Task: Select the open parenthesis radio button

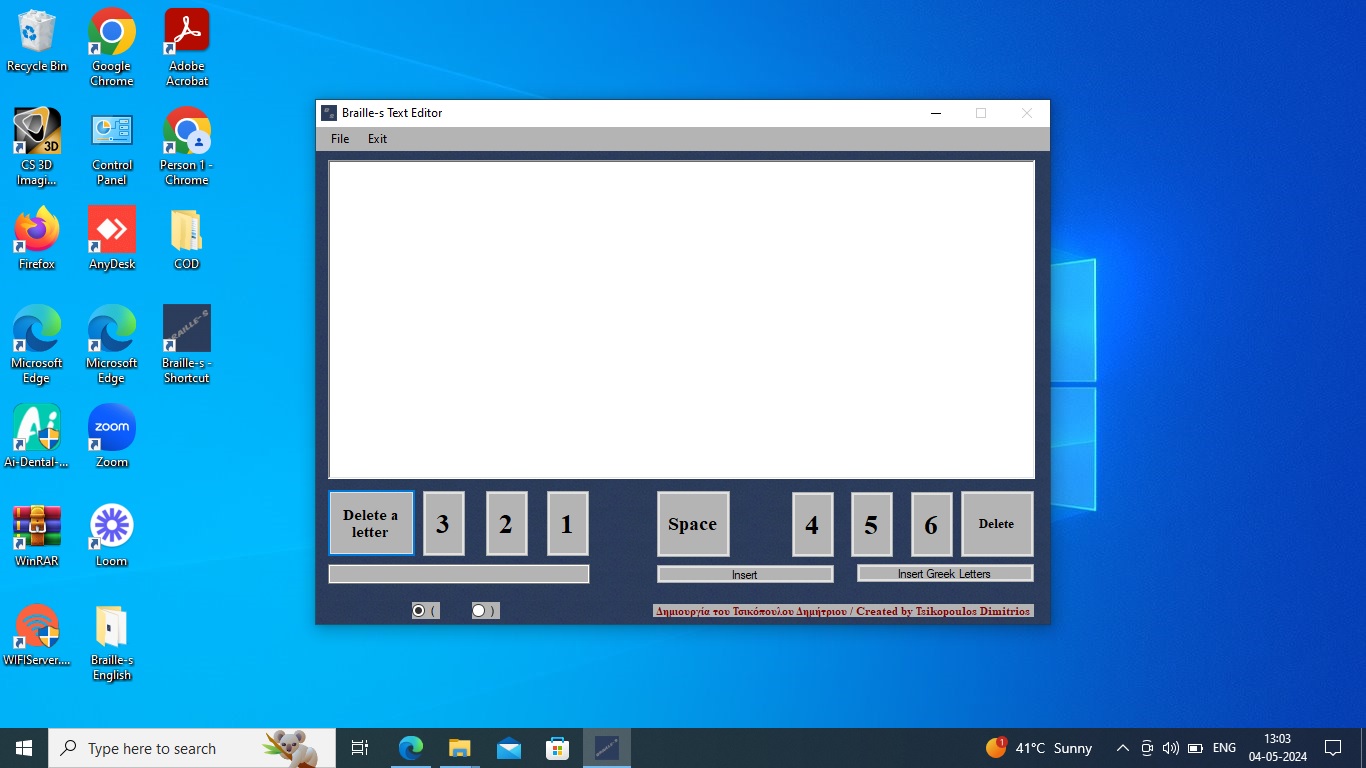Action: point(419,610)
